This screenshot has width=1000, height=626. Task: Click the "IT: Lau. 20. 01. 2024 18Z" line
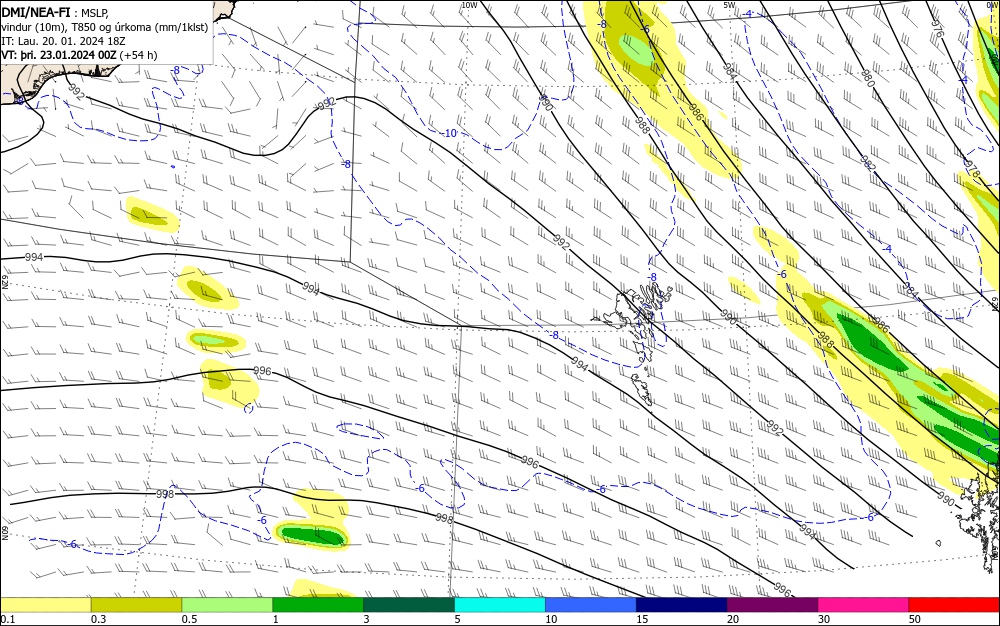click(63, 41)
